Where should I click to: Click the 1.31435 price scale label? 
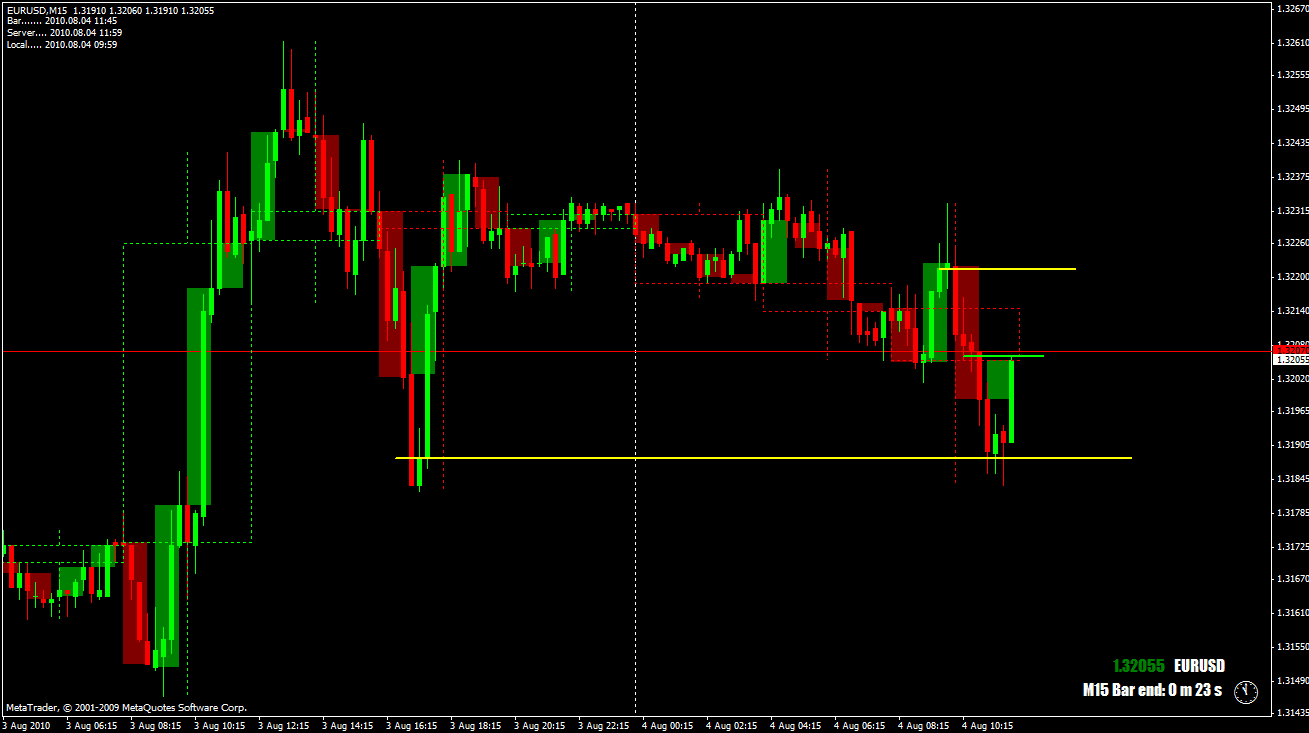click(1293, 713)
